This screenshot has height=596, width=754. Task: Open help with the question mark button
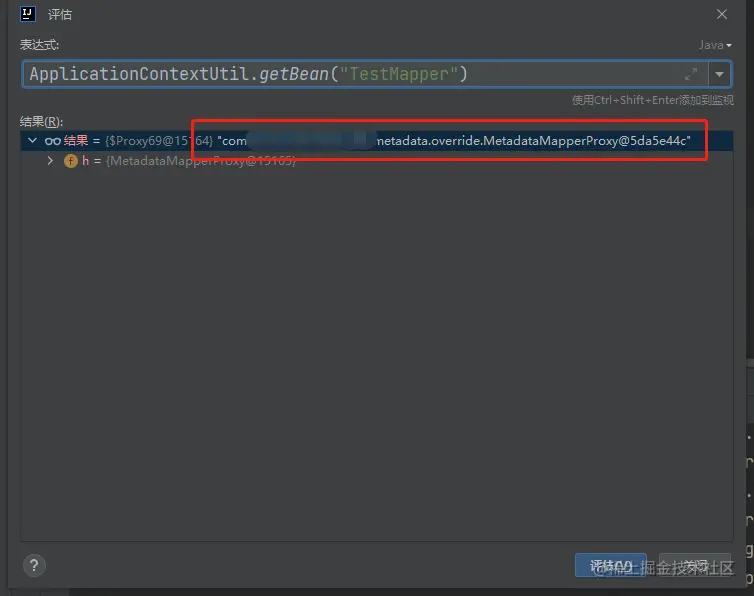pyautogui.click(x=34, y=565)
